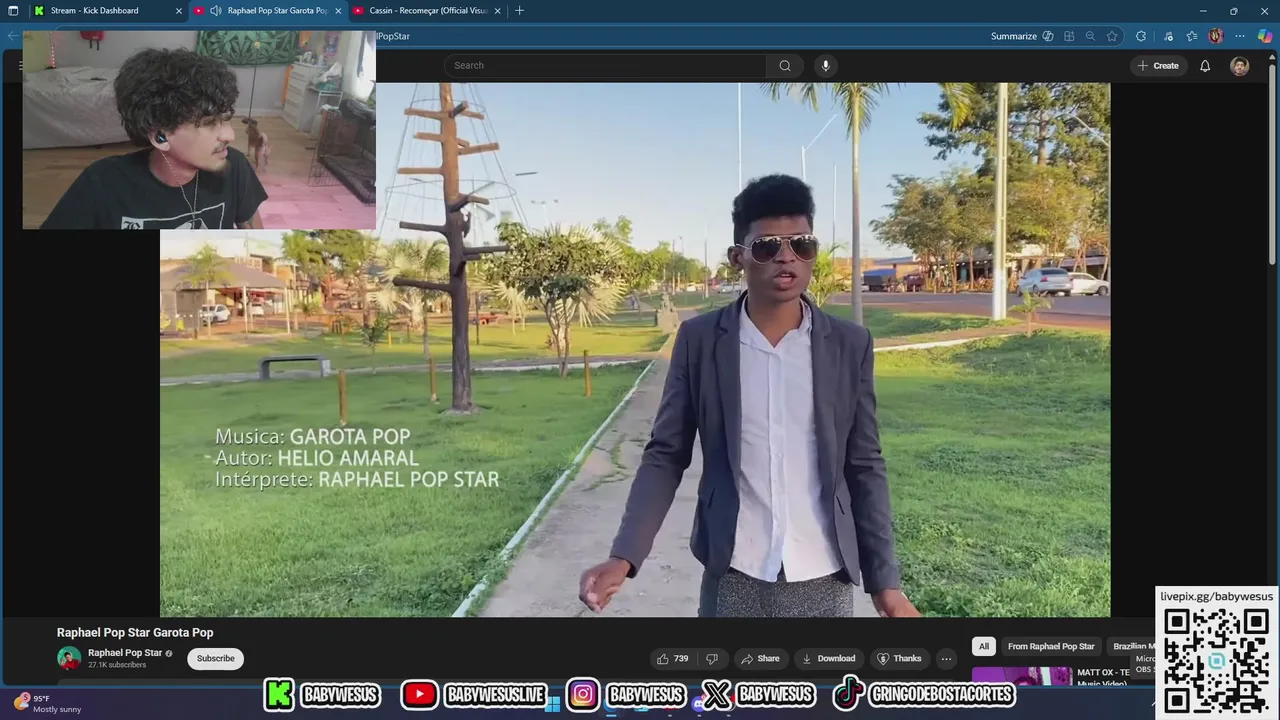This screenshot has width=1280, height=720.
Task: Mute the Raphael Pop Star tab audio
Action: point(215,10)
